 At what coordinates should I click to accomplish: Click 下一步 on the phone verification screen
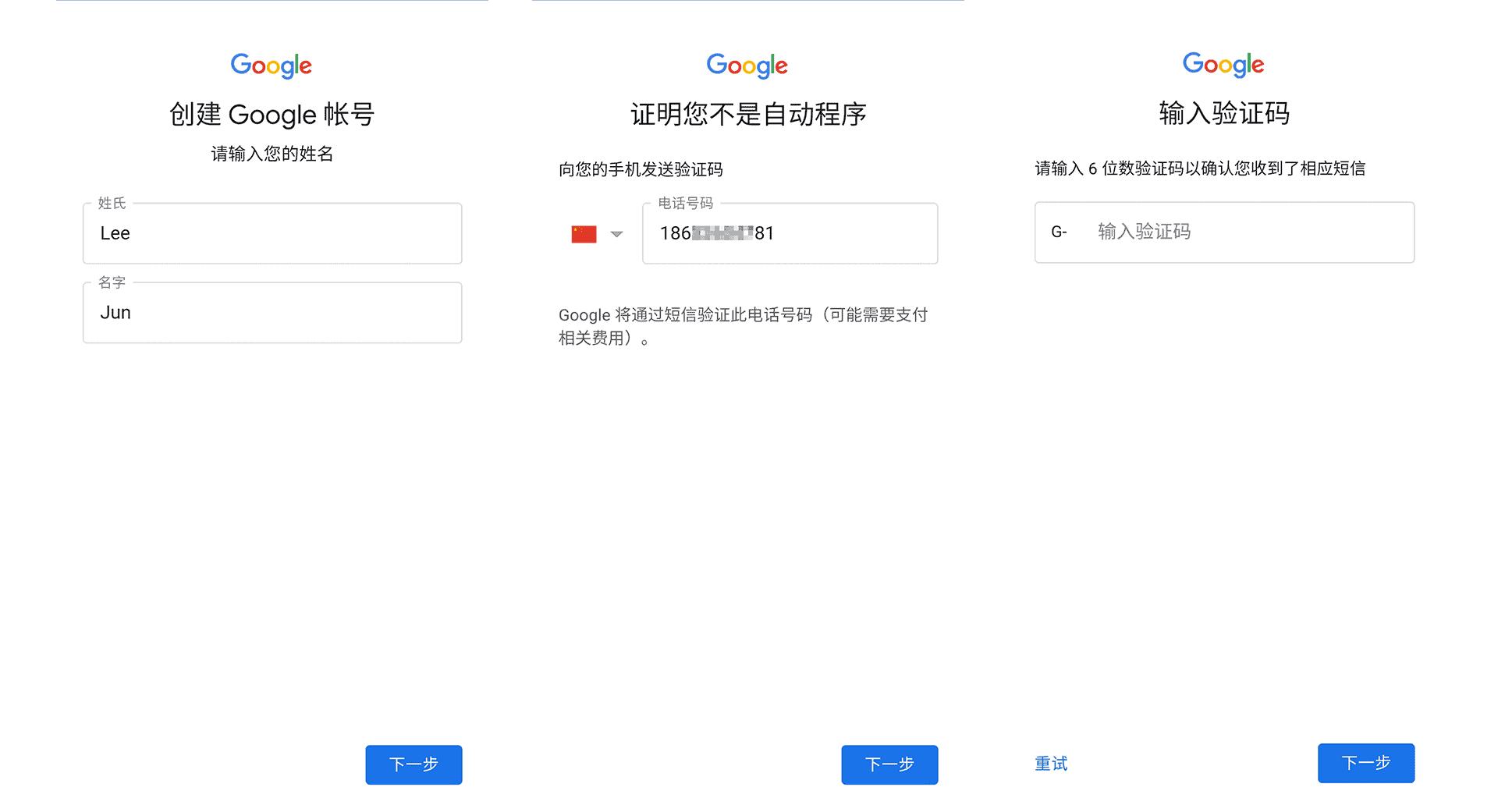click(889, 764)
